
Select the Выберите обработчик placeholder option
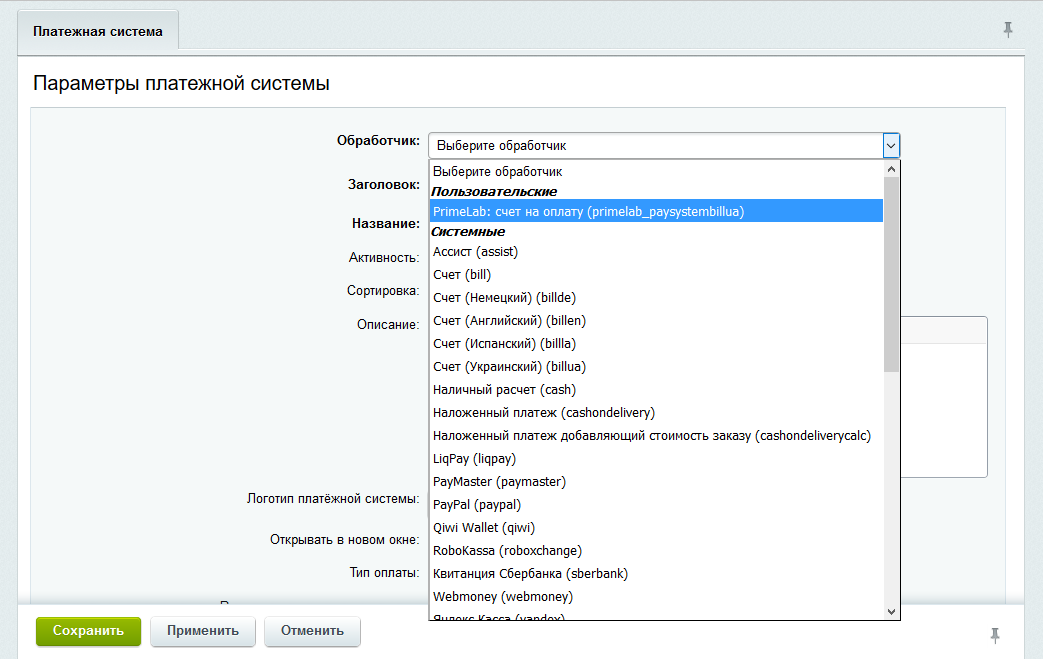tap(497, 172)
